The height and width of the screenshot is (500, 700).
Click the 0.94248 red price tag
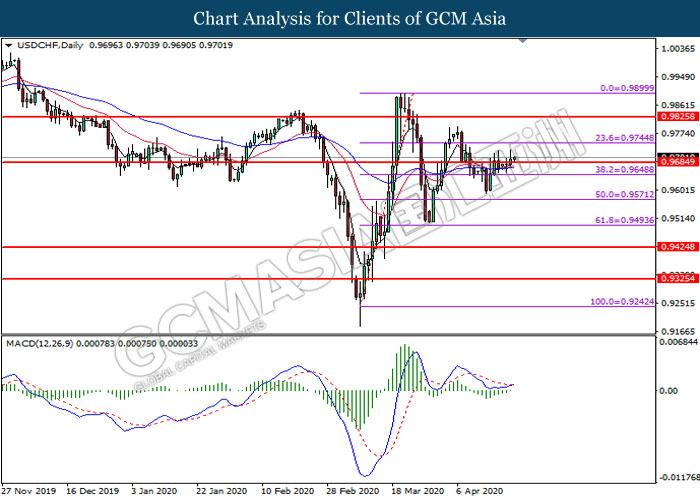677,246
